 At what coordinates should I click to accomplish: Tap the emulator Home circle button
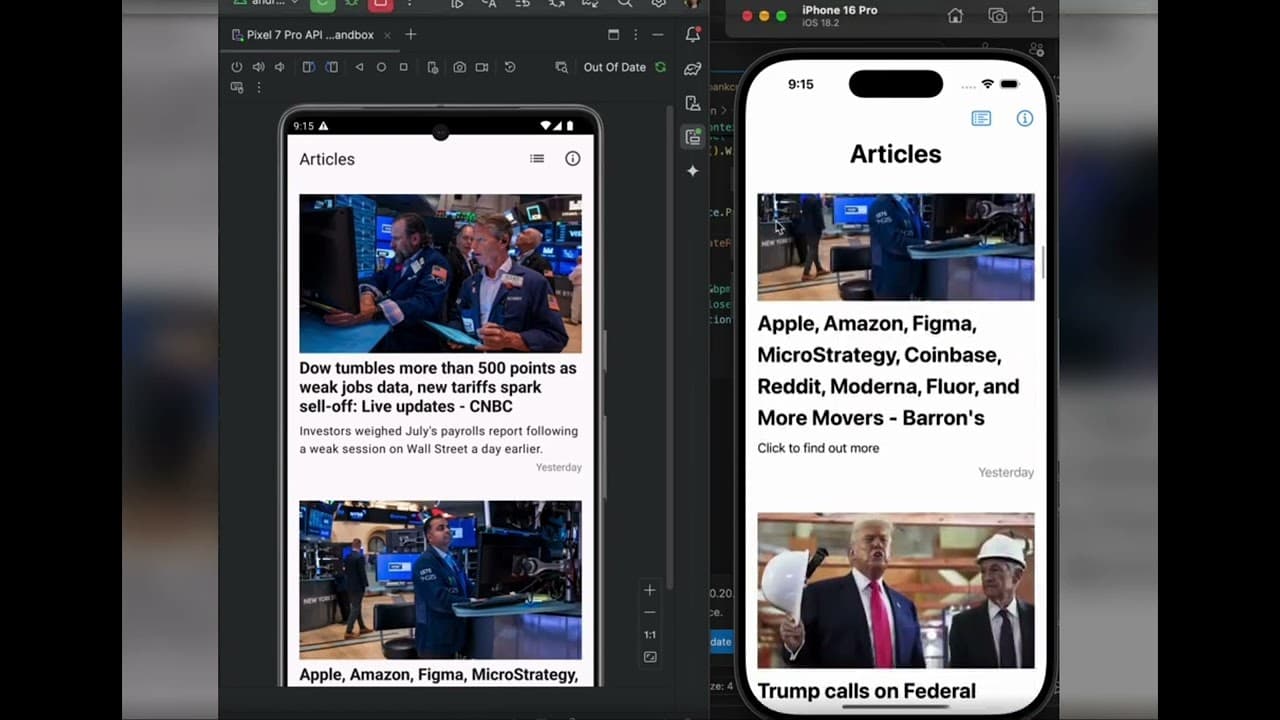pos(381,67)
